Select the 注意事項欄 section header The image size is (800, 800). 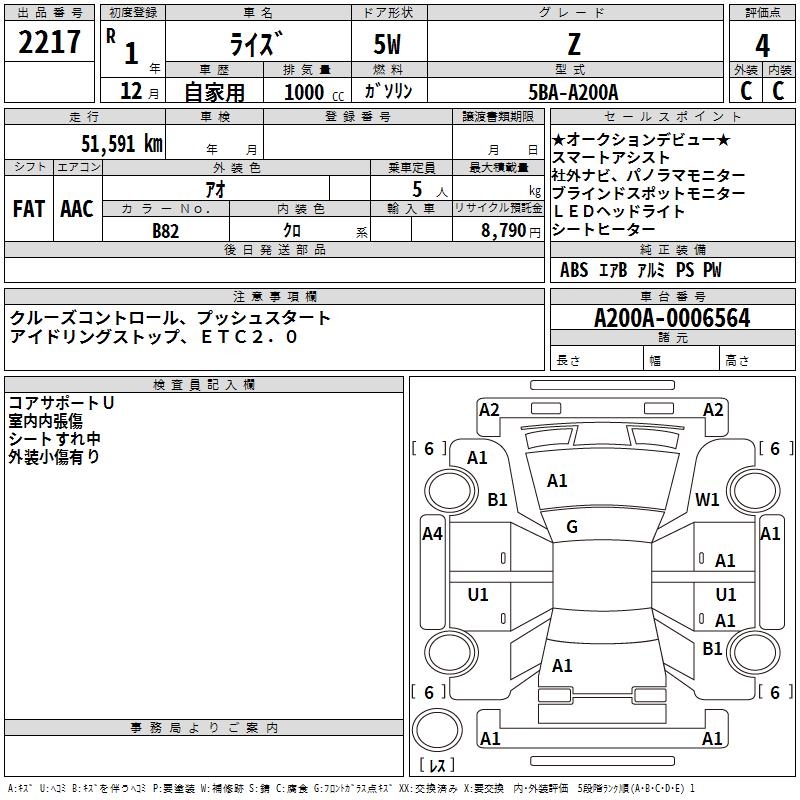pyautogui.click(x=275, y=296)
